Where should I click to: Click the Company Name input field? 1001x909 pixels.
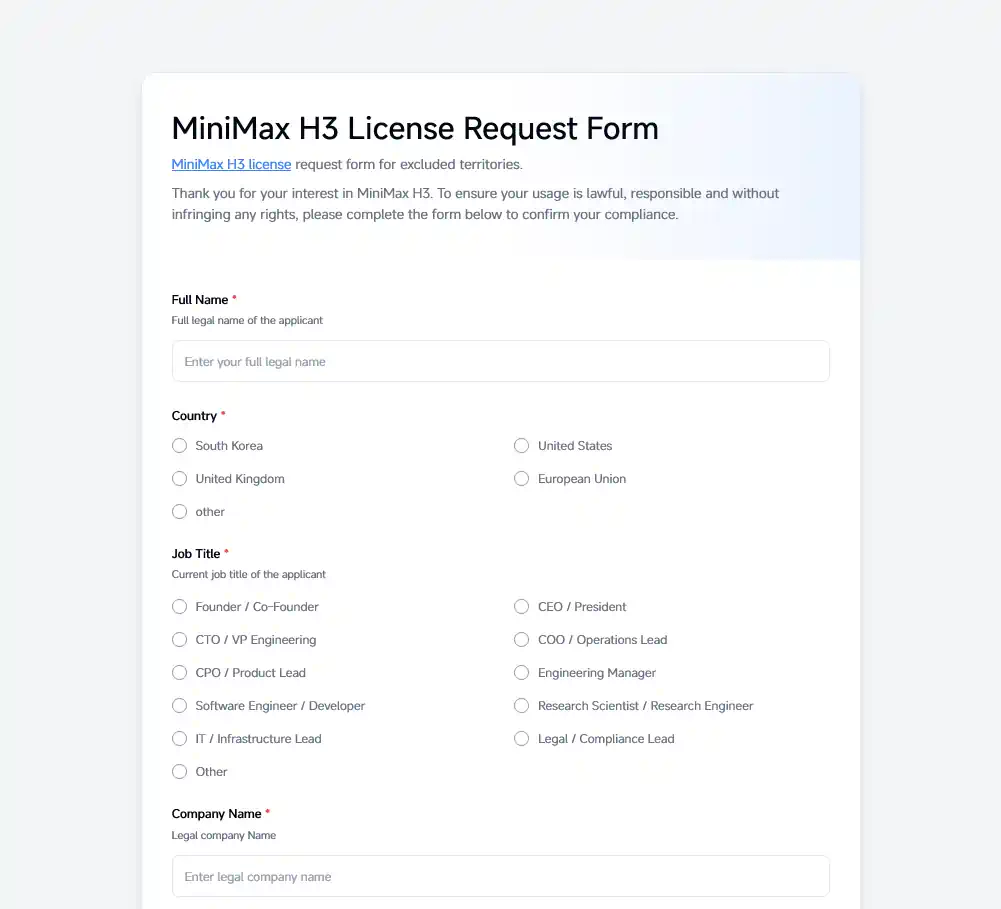500,876
